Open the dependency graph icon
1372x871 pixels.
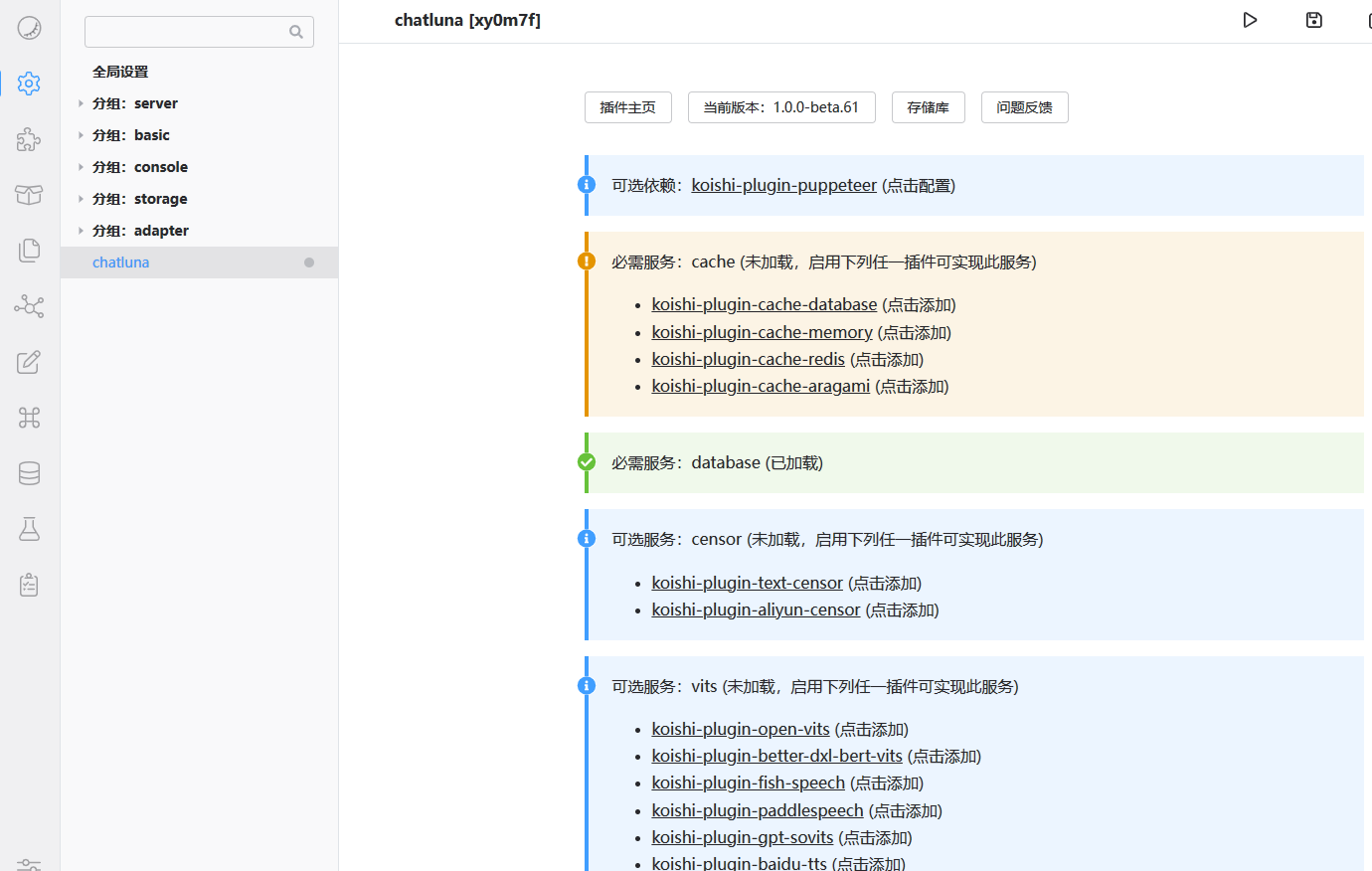[x=28, y=306]
